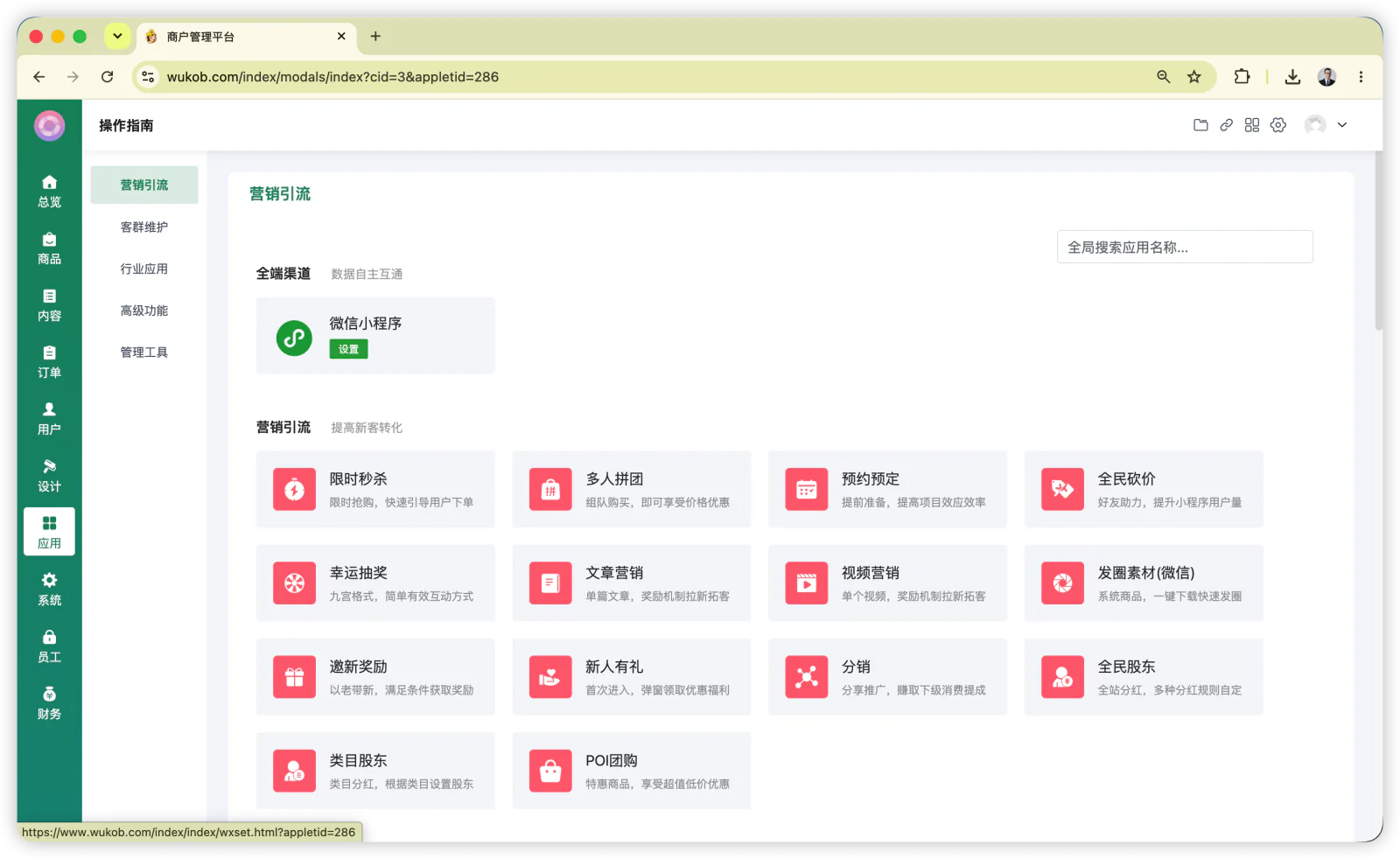Open the header settings gear icon

(1278, 125)
